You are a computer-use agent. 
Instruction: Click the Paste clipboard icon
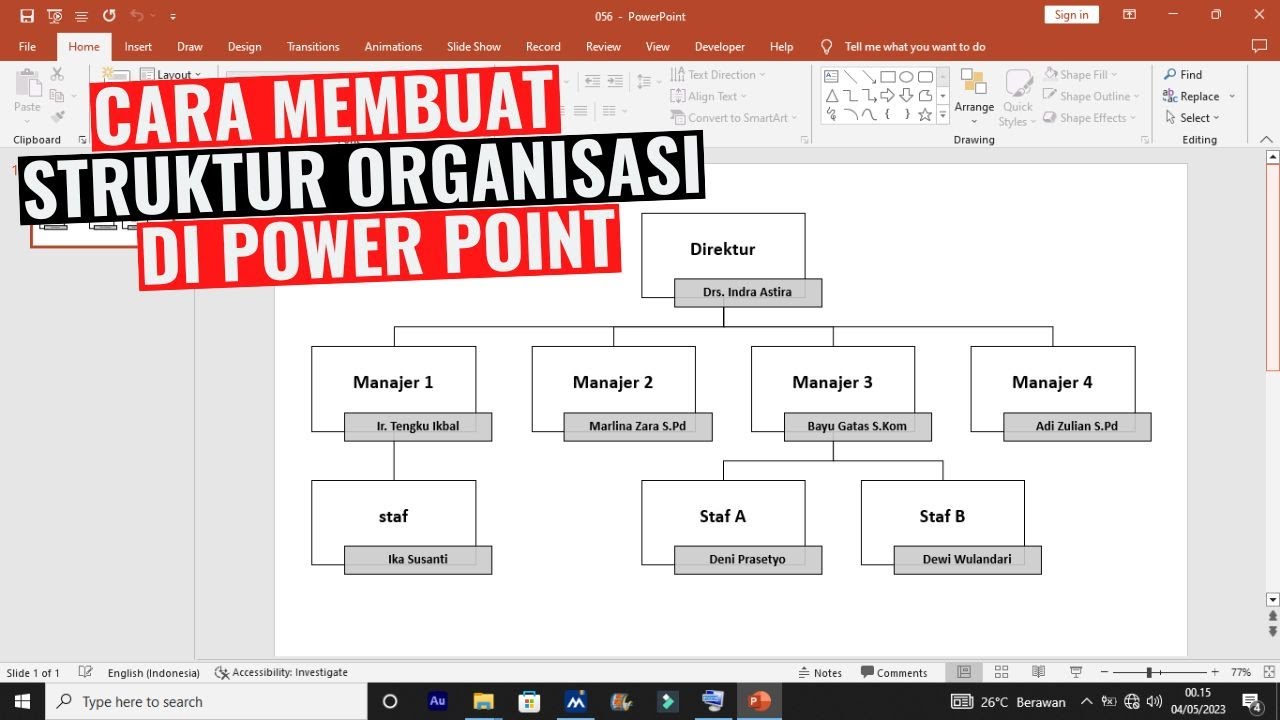(27, 84)
